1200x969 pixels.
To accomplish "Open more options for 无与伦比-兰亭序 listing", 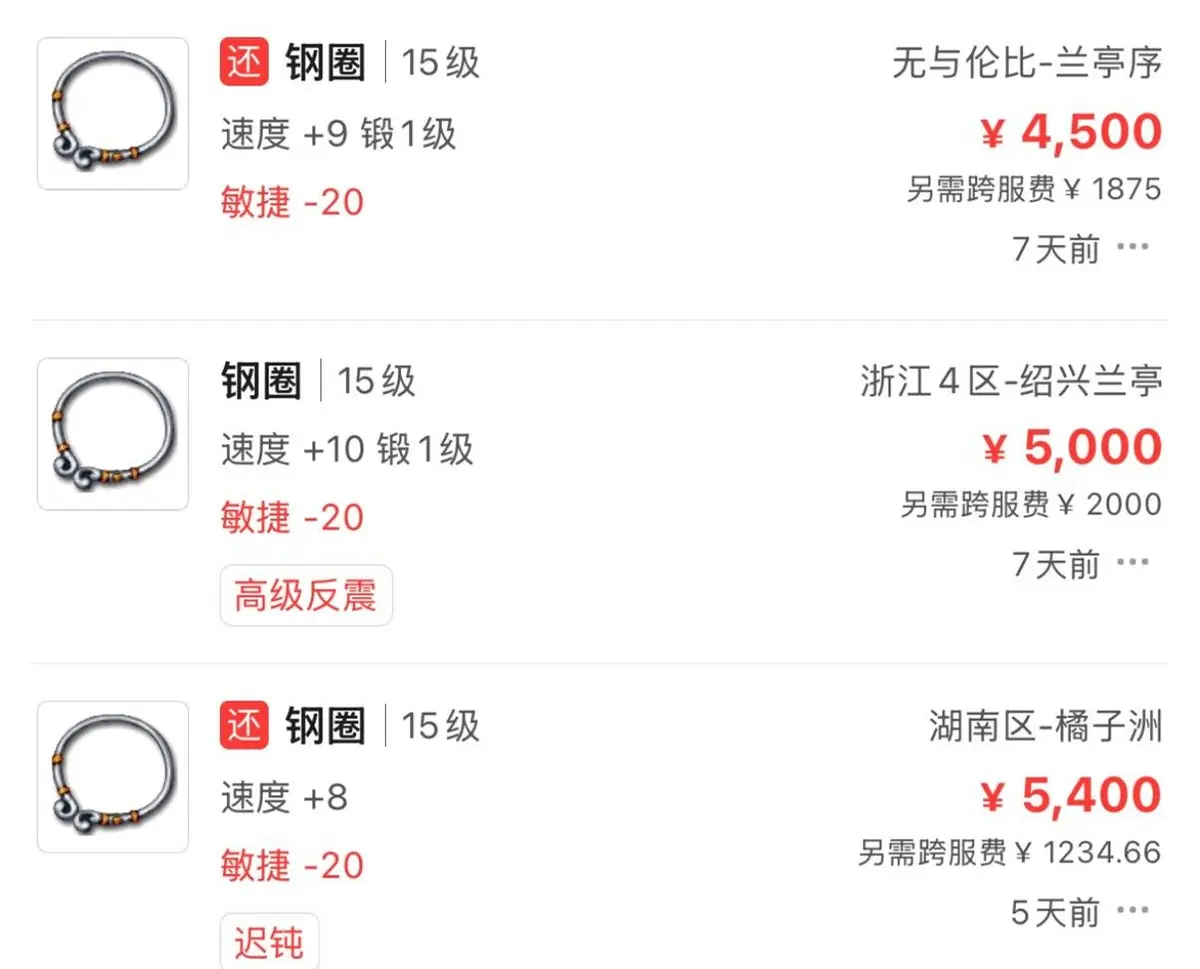I will [x=1132, y=247].
